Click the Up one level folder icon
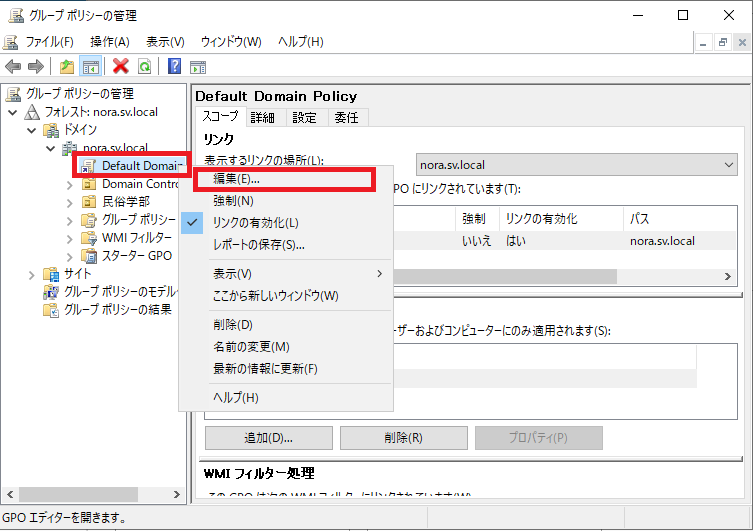753x531 pixels. [67, 66]
